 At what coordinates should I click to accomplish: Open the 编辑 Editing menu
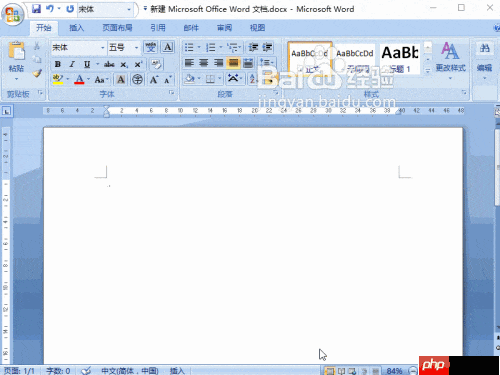pos(484,60)
